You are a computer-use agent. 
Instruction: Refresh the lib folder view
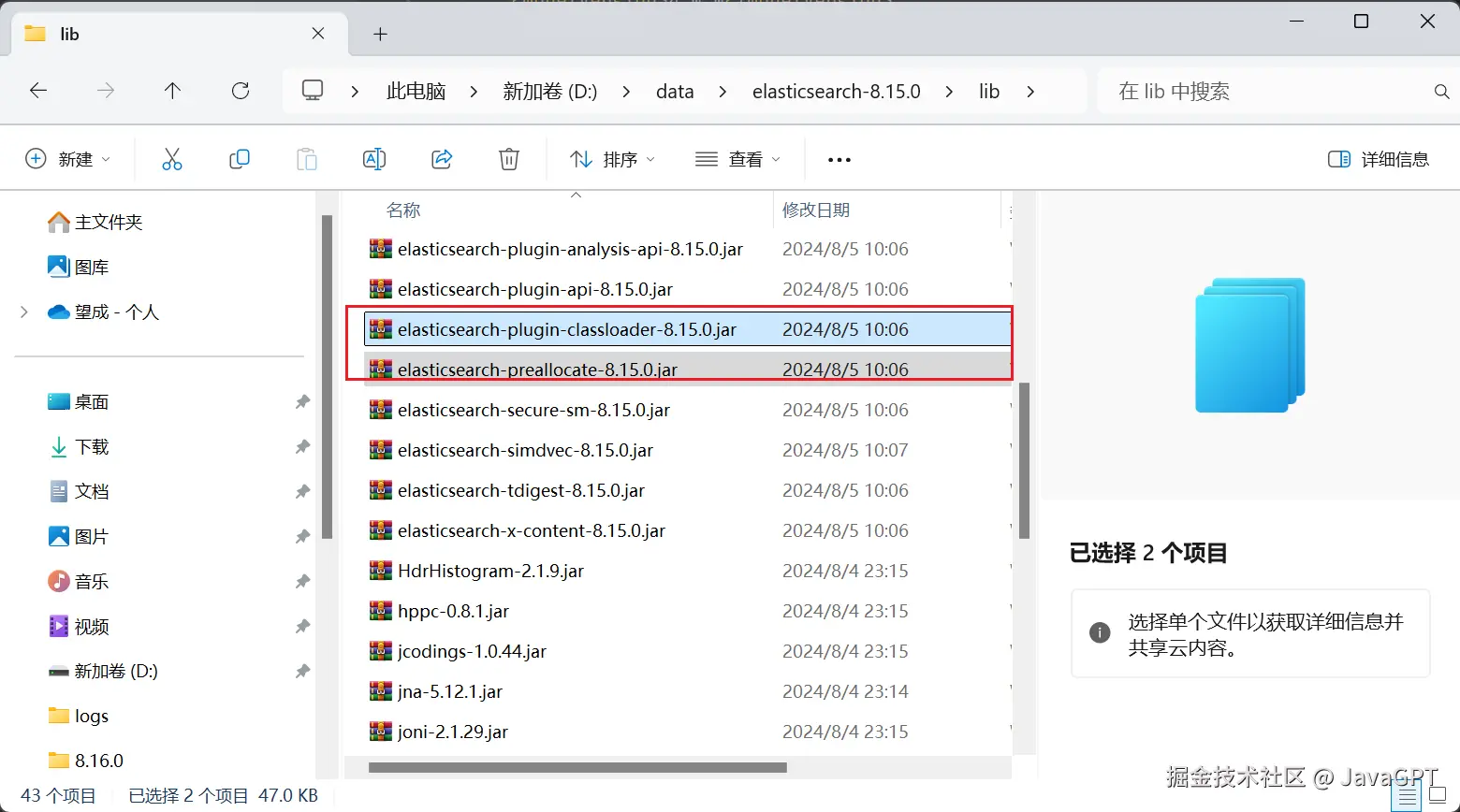[x=241, y=91]
